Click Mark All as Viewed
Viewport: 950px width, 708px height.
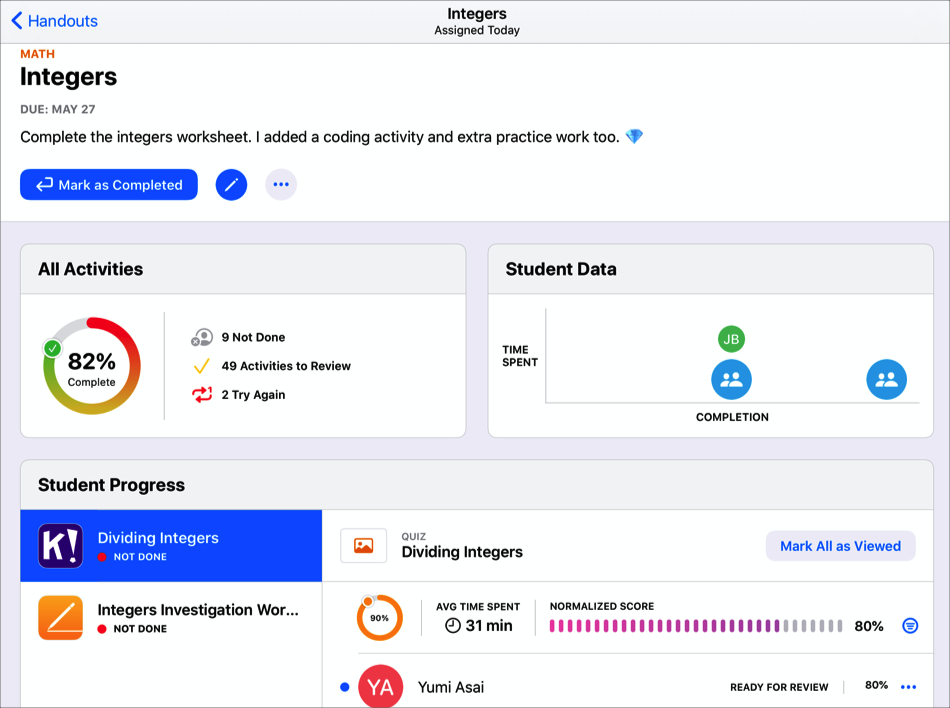click(840, 546)
